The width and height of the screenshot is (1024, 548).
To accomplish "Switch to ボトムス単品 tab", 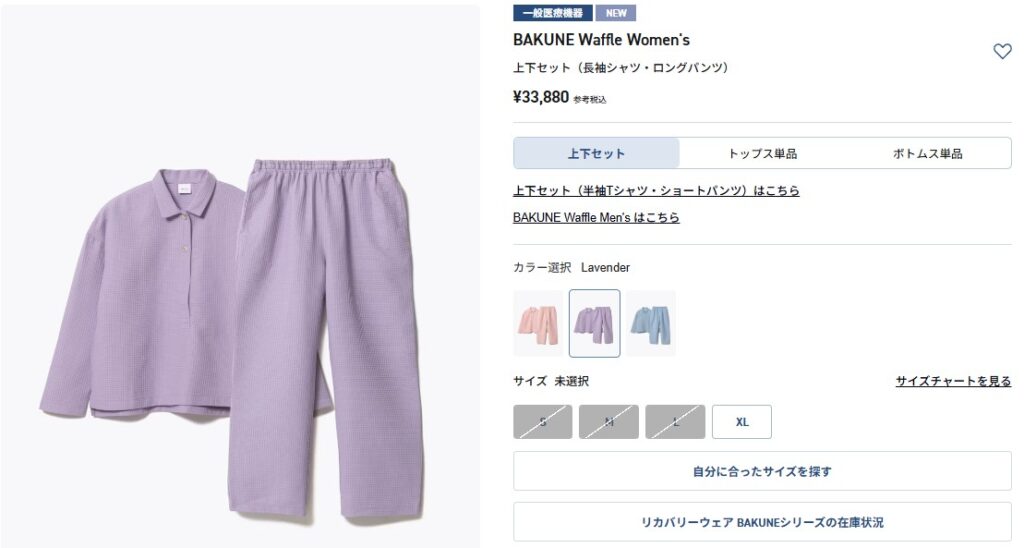I will pyautogui.click(x=927, y=153).
